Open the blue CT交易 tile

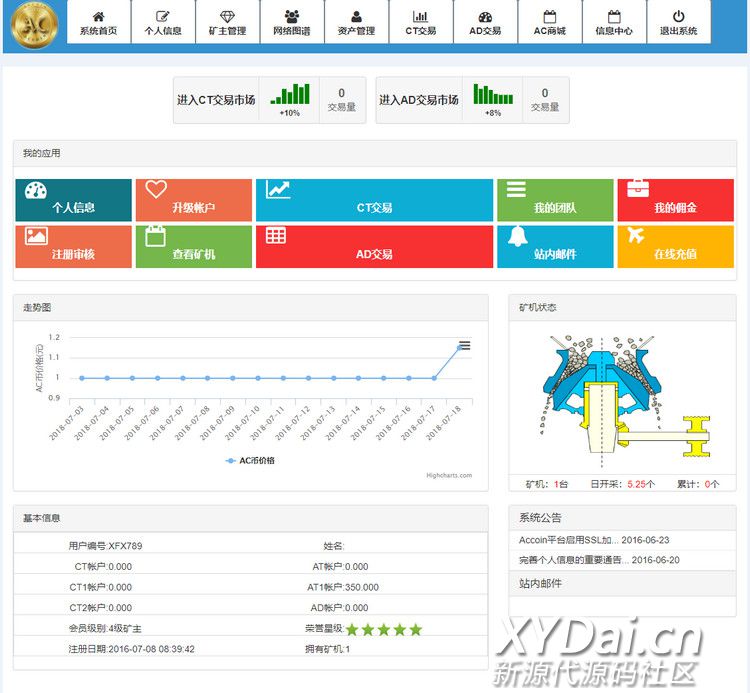374,200
